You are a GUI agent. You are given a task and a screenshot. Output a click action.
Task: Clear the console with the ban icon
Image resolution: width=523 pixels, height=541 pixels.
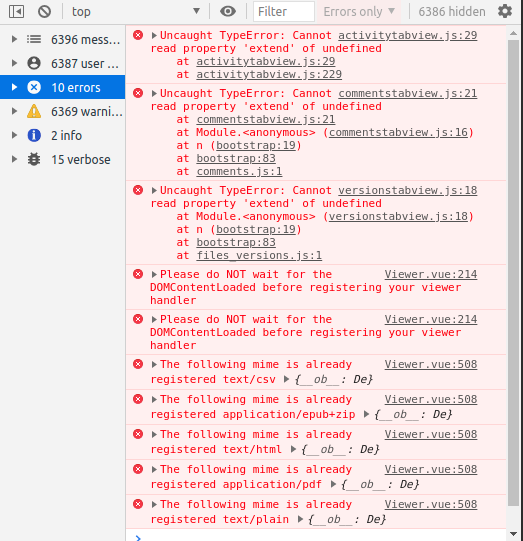(x=45, y=12)
